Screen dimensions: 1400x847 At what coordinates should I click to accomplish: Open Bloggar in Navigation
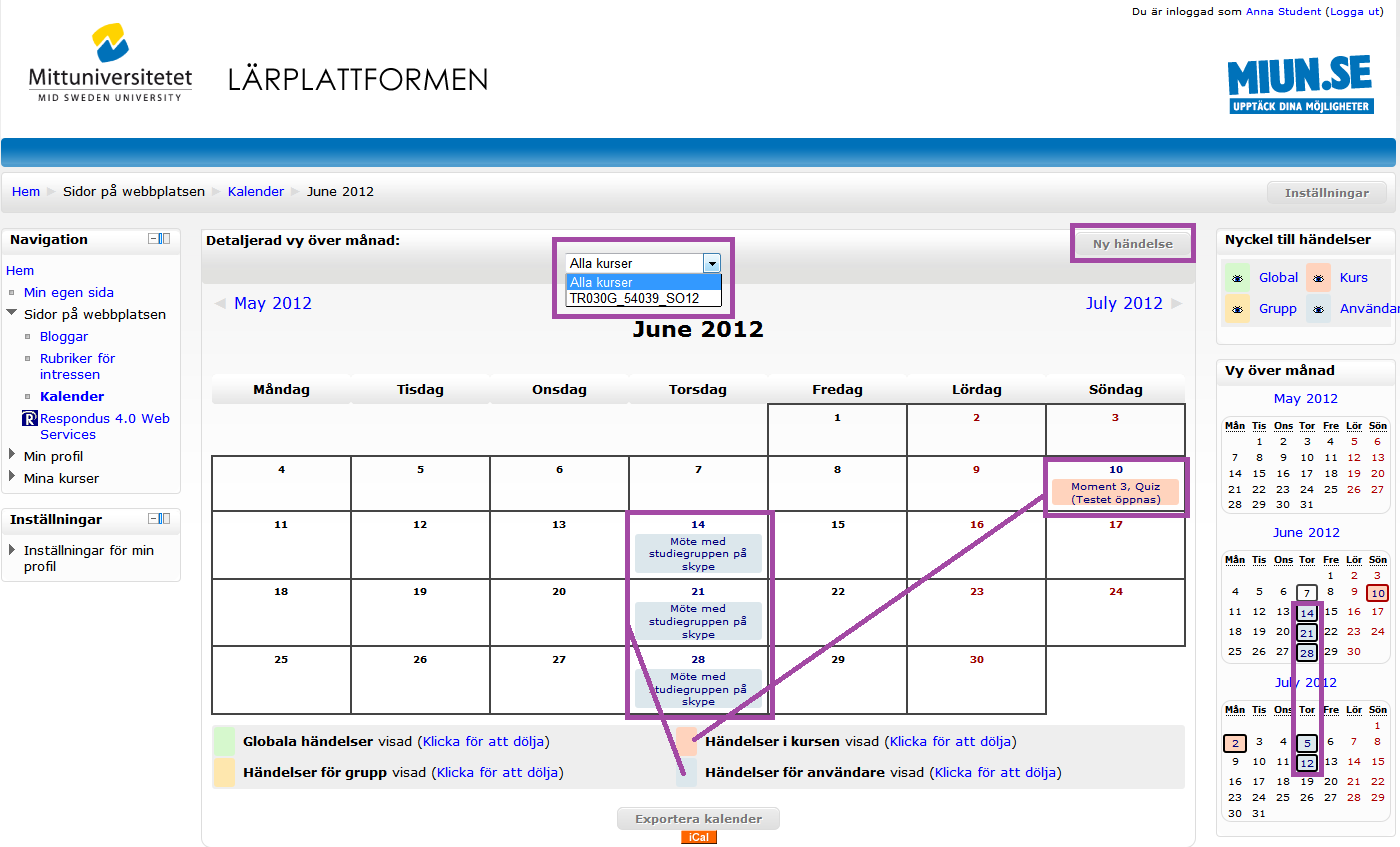click(x=64, y=336)
